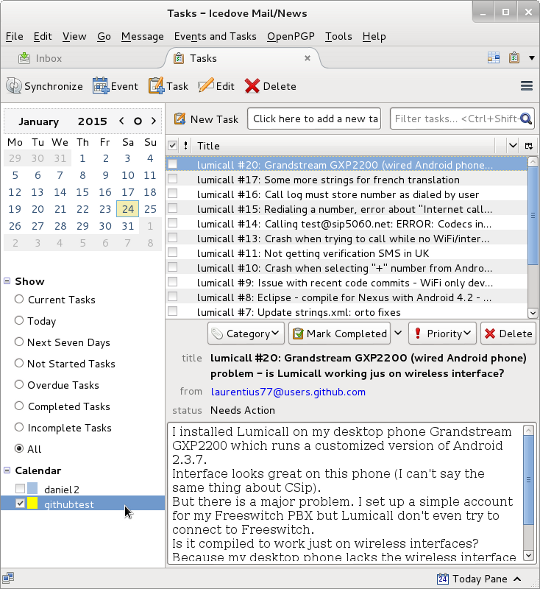Open the Message menu

tap(142, 36)
